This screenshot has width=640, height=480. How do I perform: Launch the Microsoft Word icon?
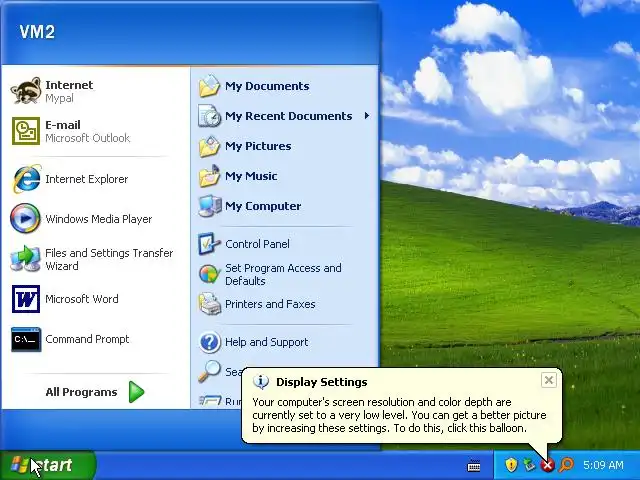tap(26, 299)
